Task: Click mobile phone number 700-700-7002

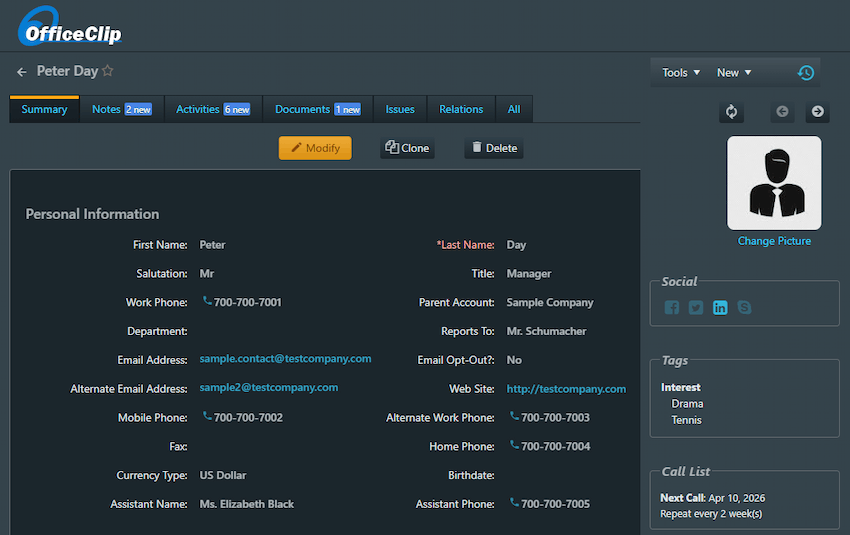Action: click(248, 417)
